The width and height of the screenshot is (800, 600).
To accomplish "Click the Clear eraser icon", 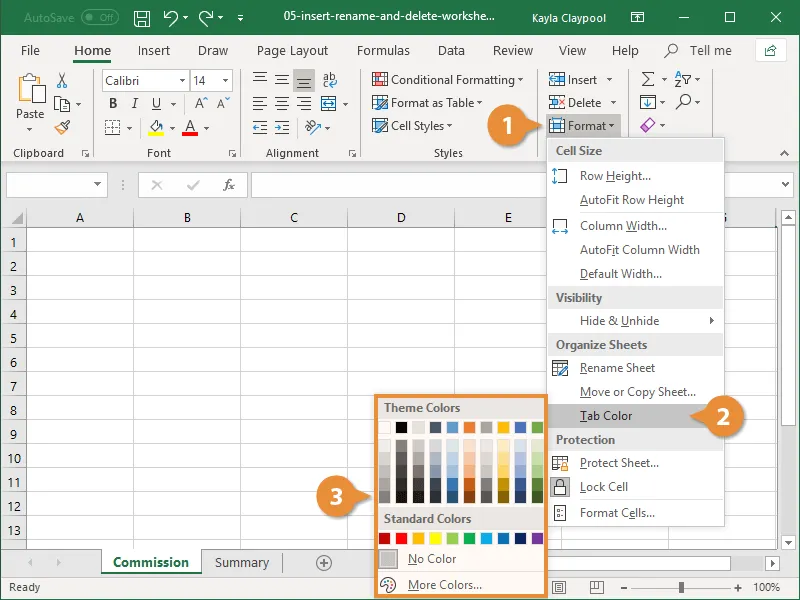I will 647,125.
